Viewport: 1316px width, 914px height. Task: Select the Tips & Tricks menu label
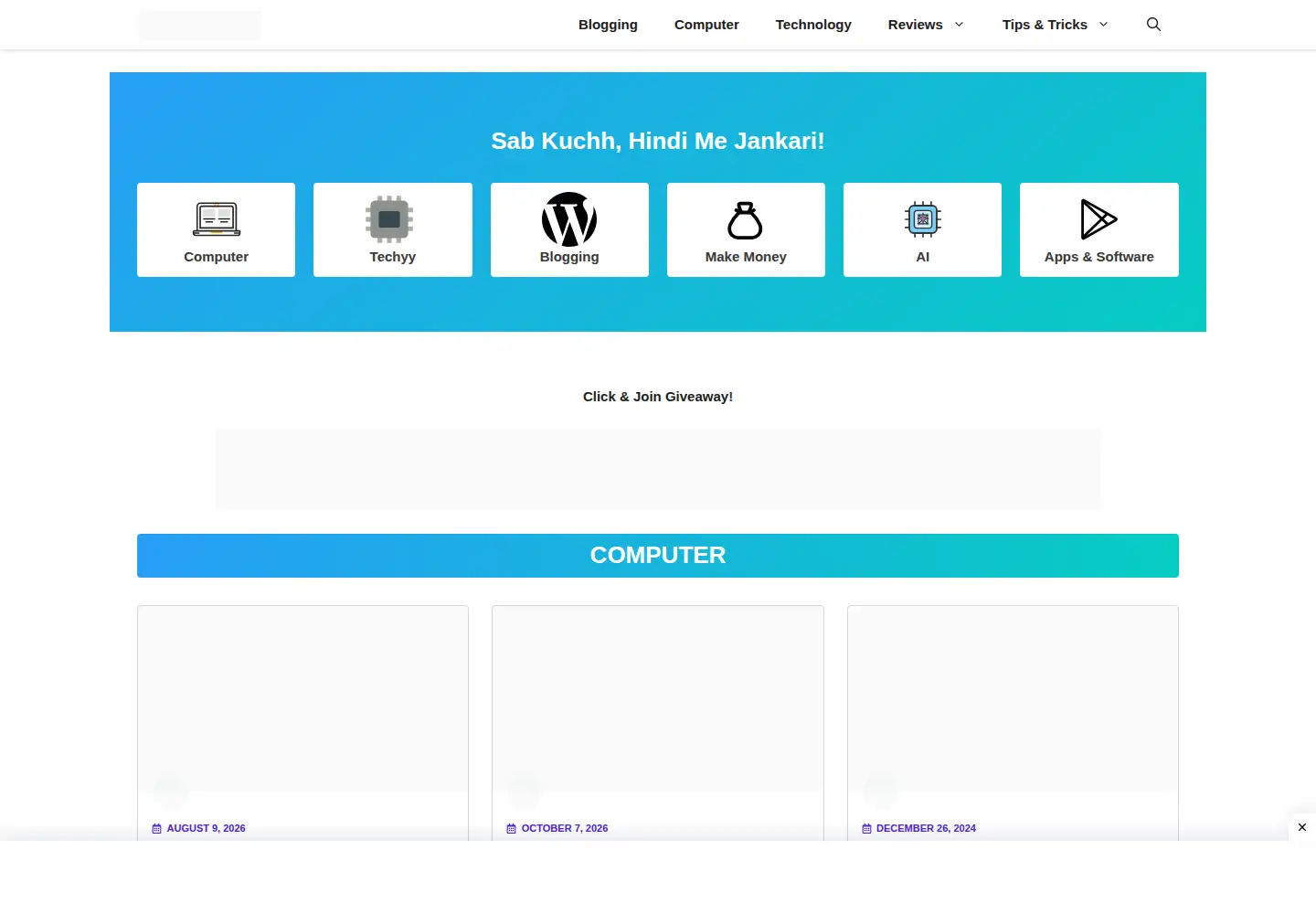click(1045, 25)
